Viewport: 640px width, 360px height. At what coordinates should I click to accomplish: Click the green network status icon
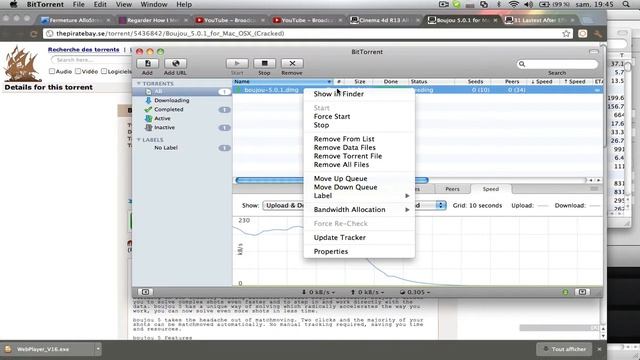[x=565, y=292]
